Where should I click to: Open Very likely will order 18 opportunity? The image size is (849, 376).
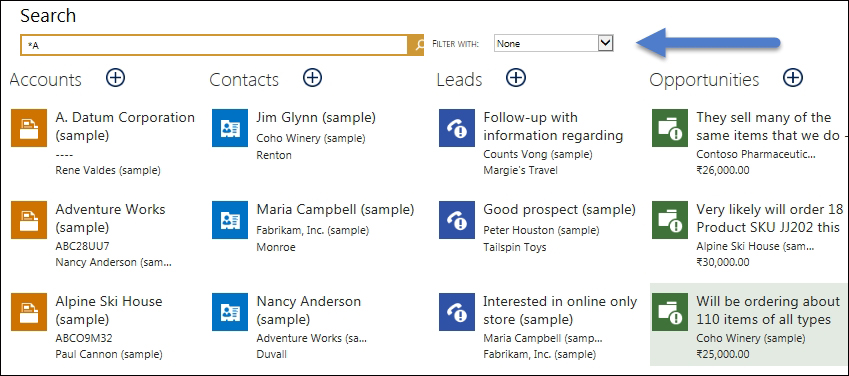point(770,218)
